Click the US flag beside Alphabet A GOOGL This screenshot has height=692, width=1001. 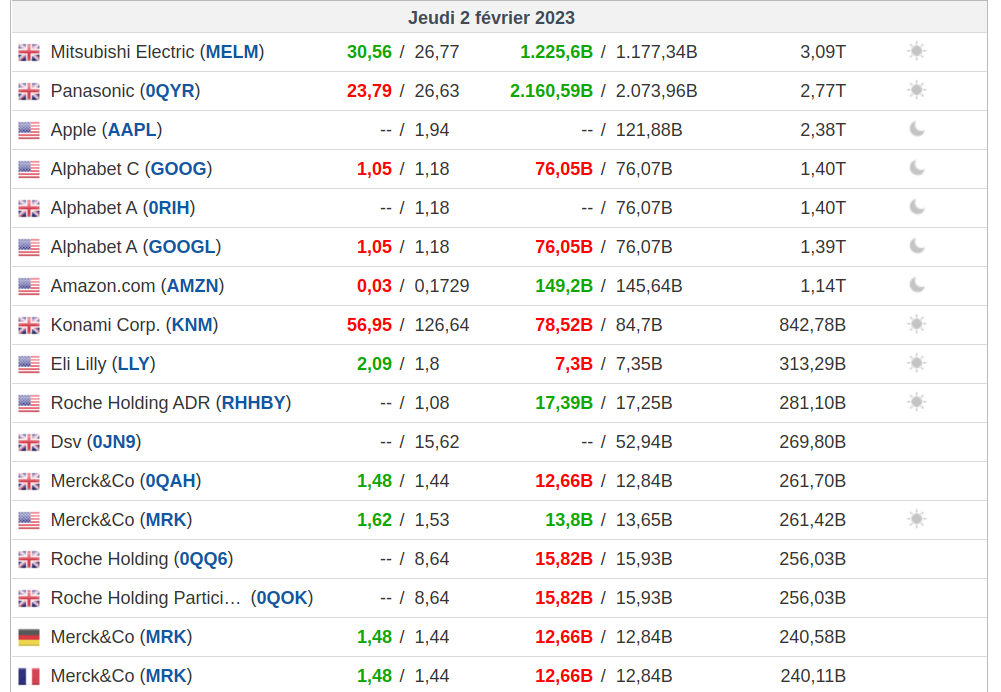coord(29,247)
